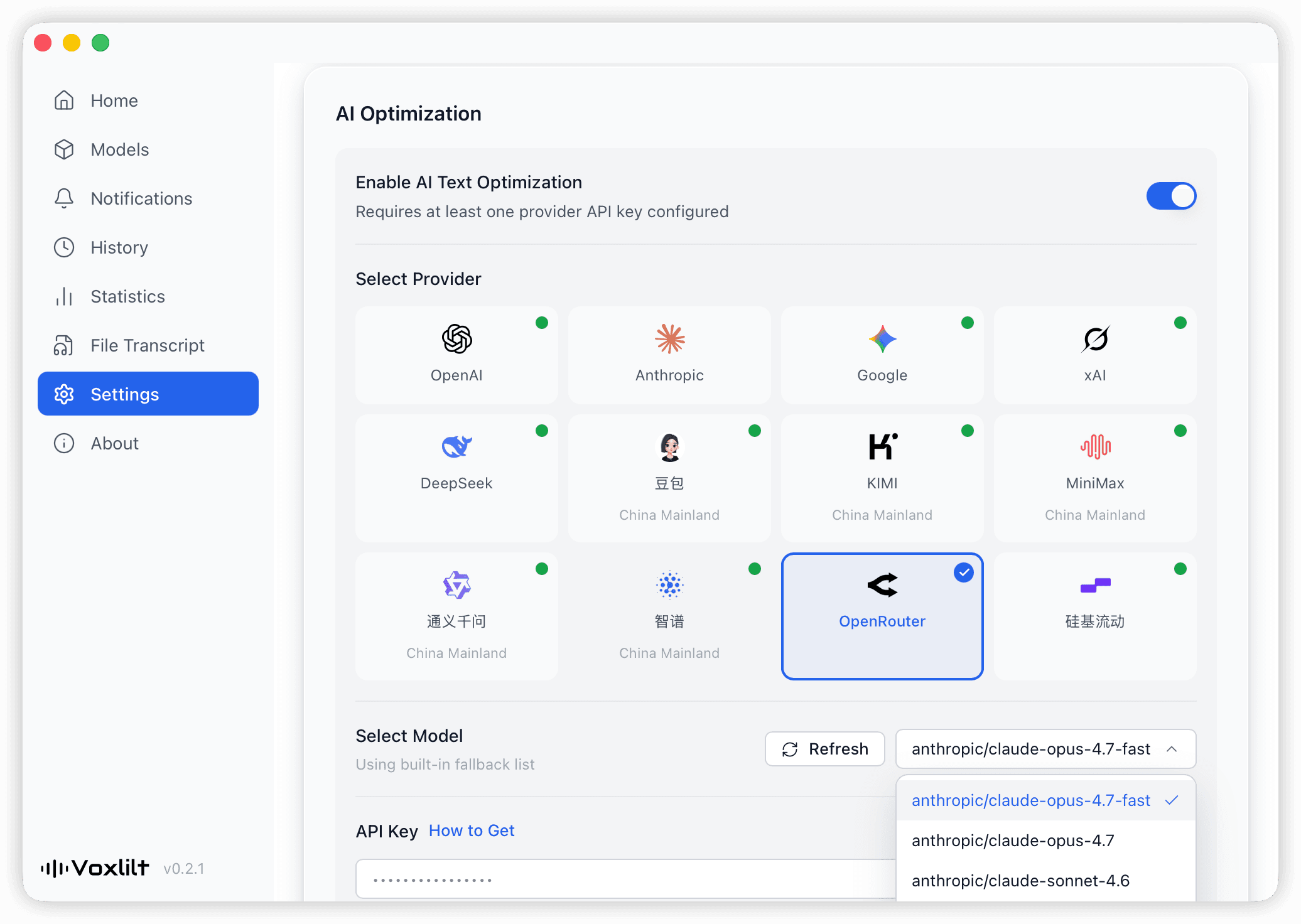Click the History clock icon
This screenshot has width=1301, height=924.
64,247
